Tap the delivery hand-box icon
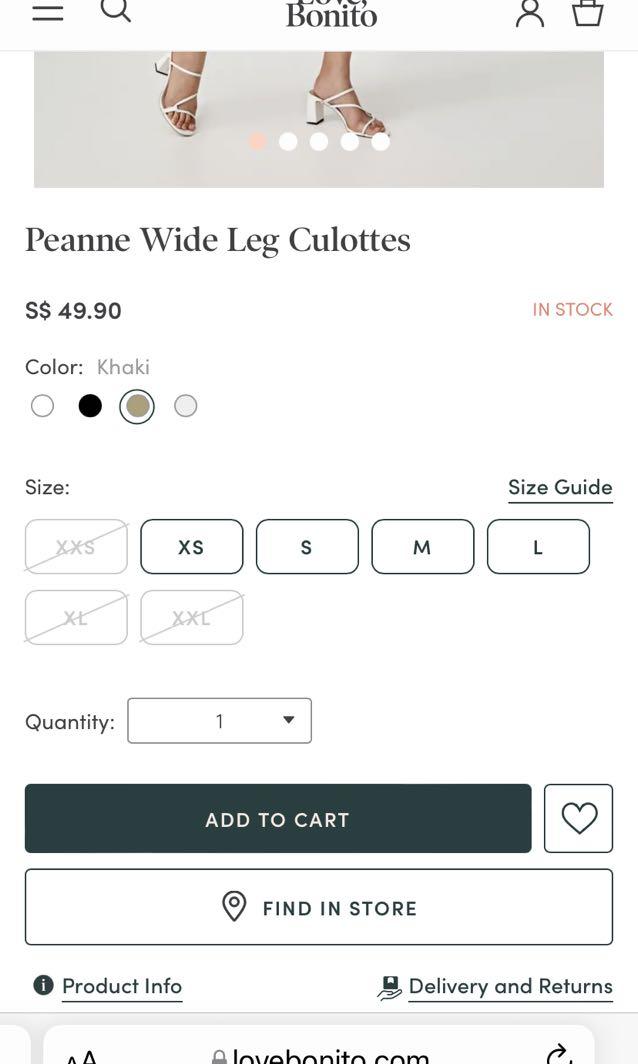Viewport: 638px width, 1064px height. click(x=390, y=987)
